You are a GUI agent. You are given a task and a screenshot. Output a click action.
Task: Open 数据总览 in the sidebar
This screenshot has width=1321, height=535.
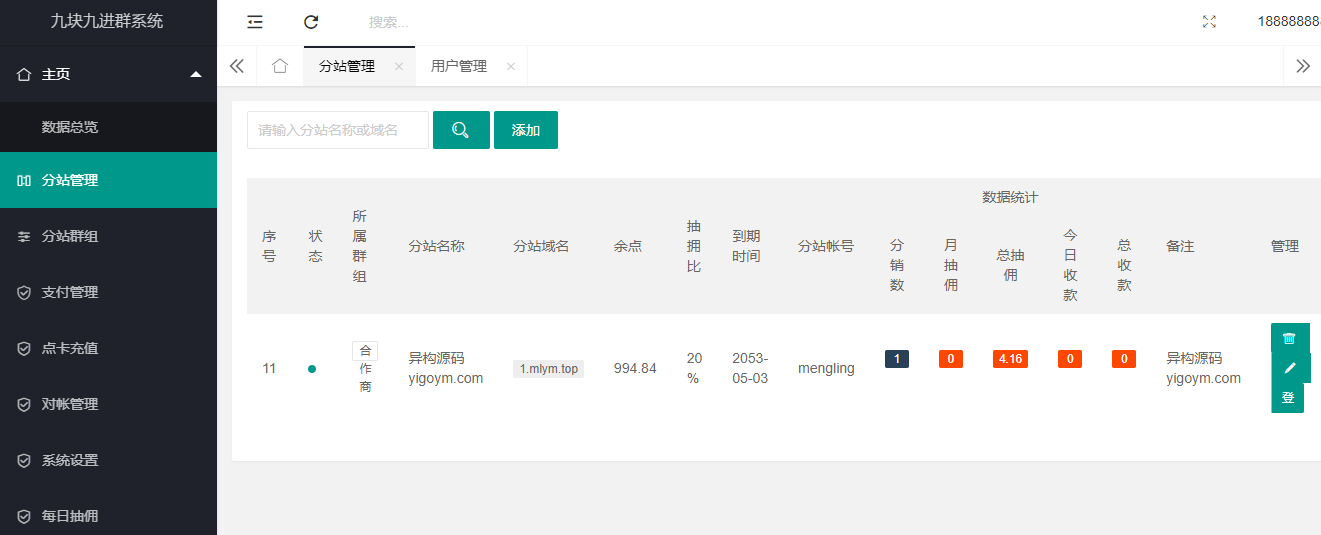(x=70, y=127)
